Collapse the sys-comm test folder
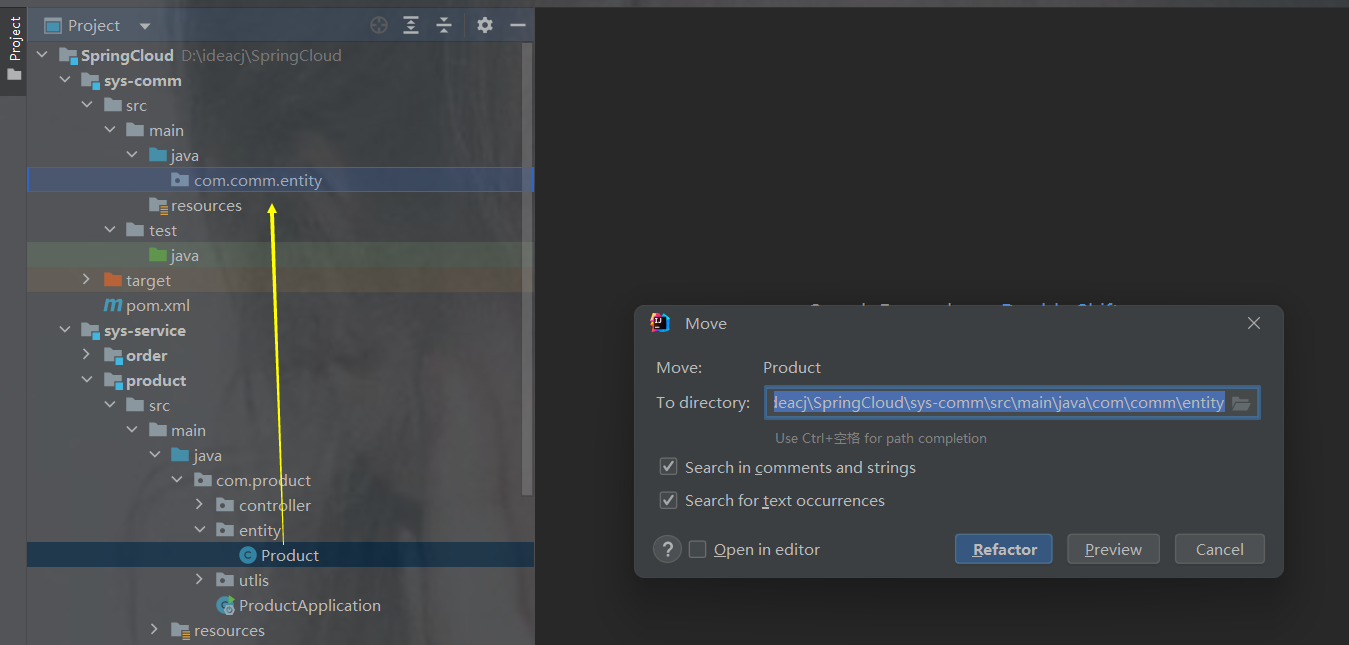The width and height of the screenshot is (1349, 645). coord(110,231)
